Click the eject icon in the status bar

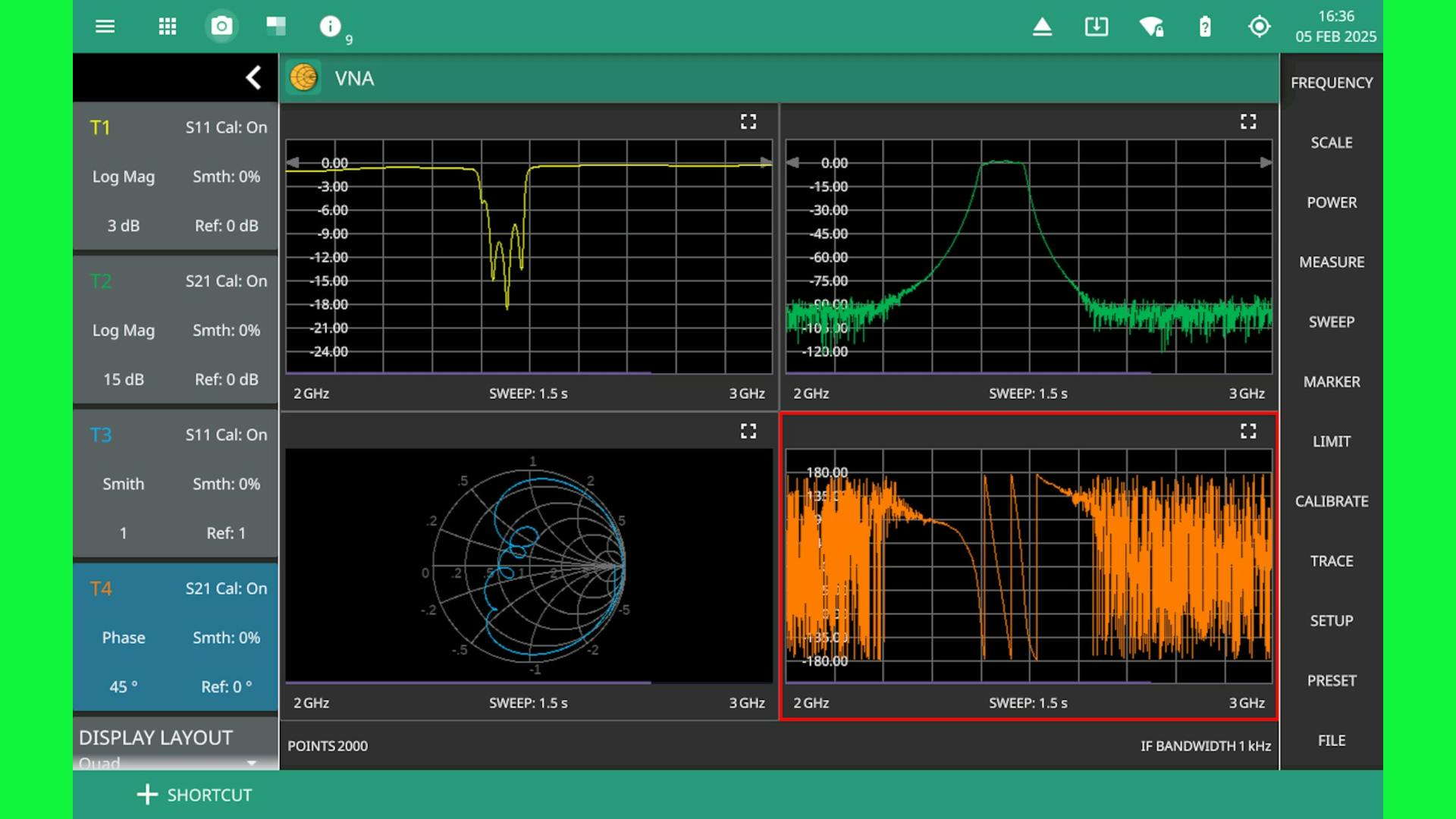point(1042,26)
